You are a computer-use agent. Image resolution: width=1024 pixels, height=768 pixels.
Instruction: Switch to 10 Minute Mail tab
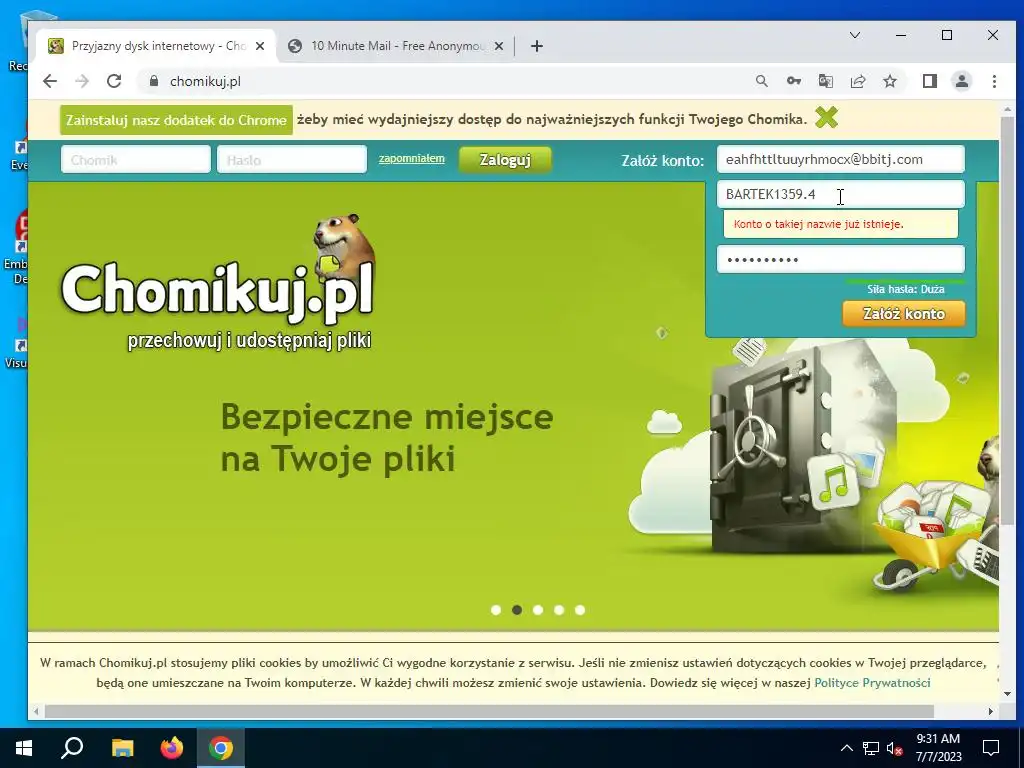pos(396,46)
